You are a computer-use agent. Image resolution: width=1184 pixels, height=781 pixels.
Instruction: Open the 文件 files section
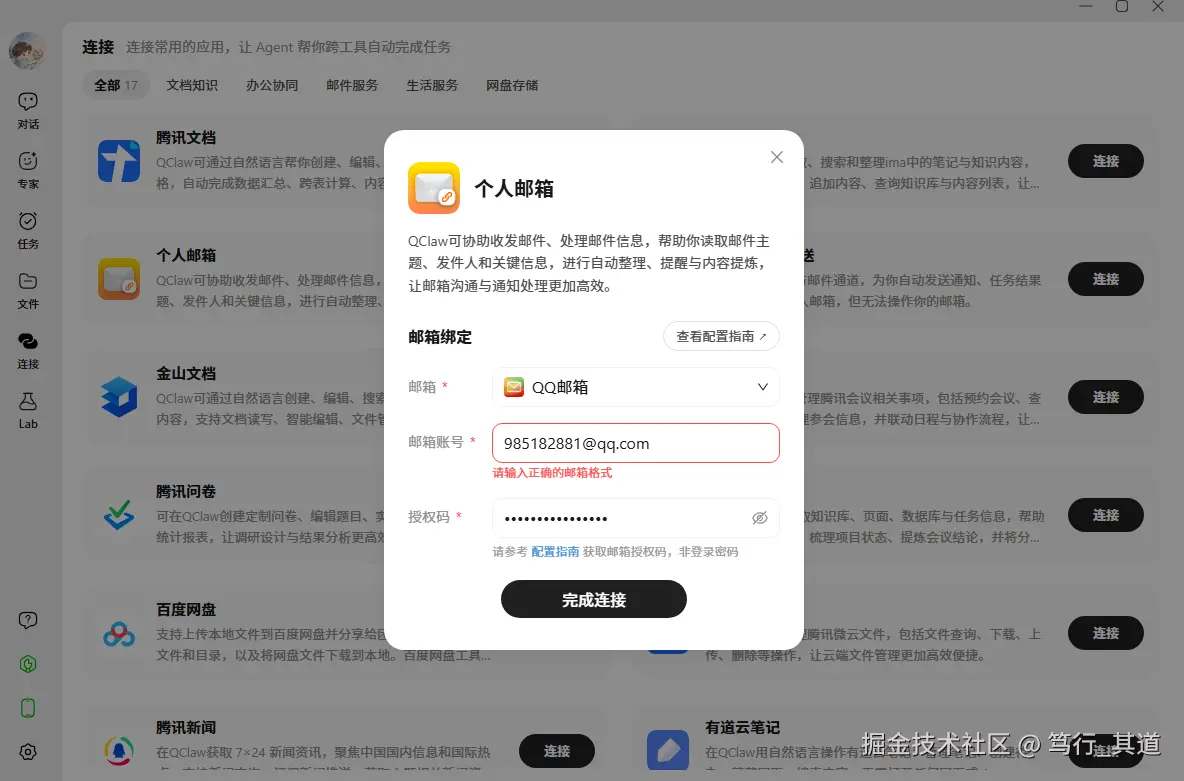(28, 291)
